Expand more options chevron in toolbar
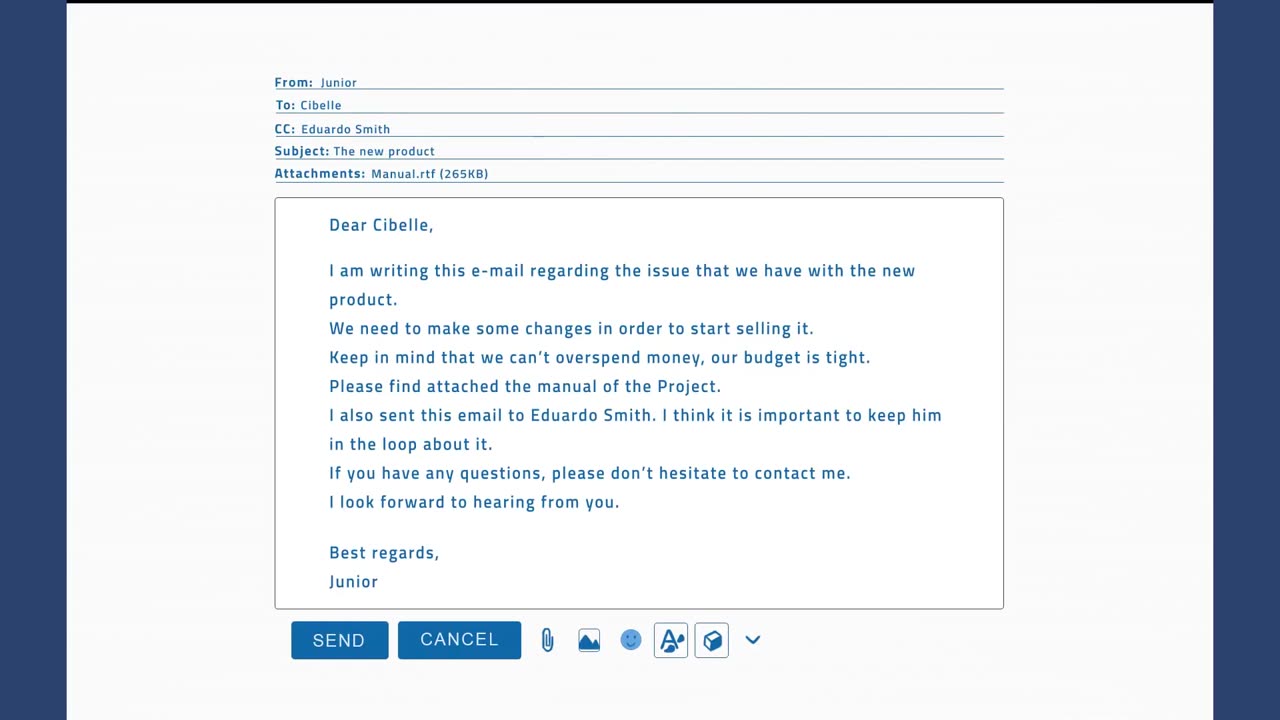The width and height of the screenshot is (1280, 720). (x=753, y=640)
